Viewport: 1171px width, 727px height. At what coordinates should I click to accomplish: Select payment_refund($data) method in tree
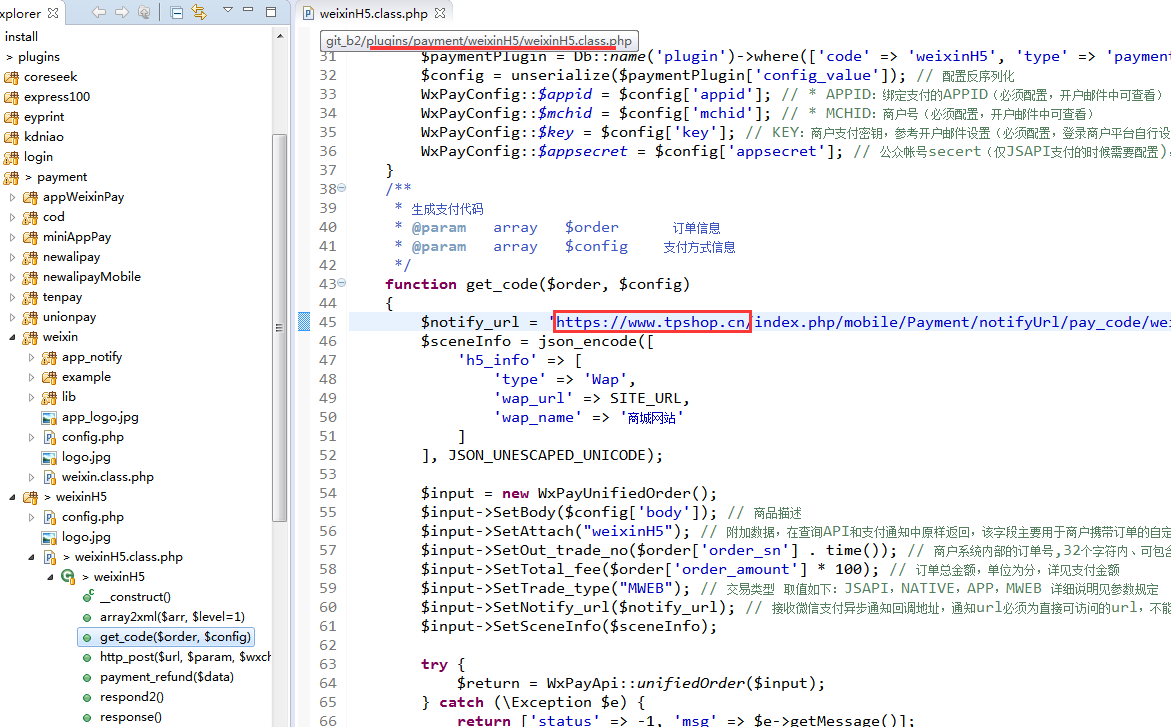[x=166, y=677]
